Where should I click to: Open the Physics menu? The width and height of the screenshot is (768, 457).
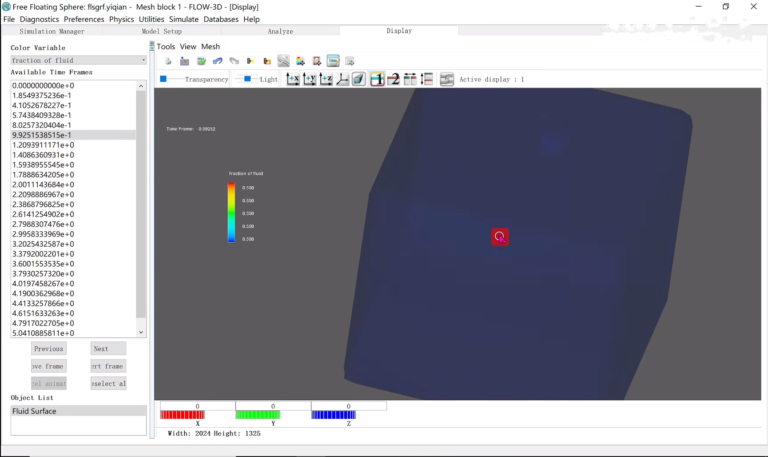point(121,19)
